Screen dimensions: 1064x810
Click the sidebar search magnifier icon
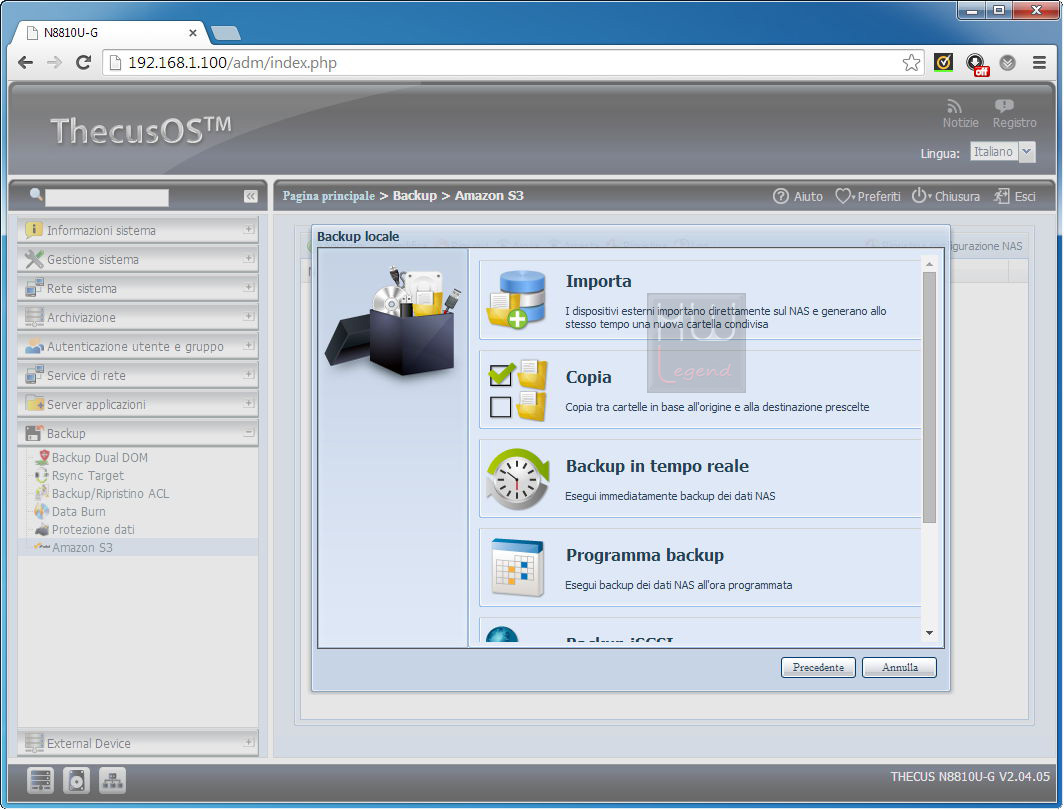(36, 195)
